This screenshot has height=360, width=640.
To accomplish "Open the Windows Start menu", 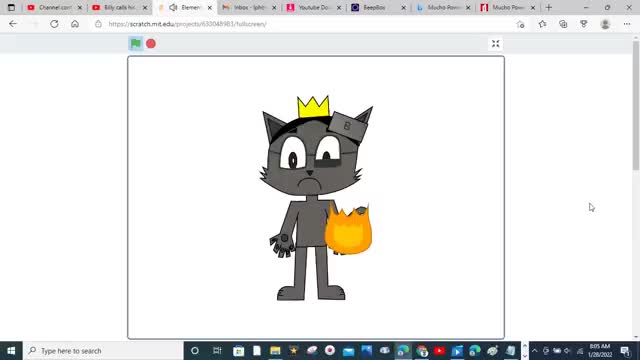I will tap(11, 351).
